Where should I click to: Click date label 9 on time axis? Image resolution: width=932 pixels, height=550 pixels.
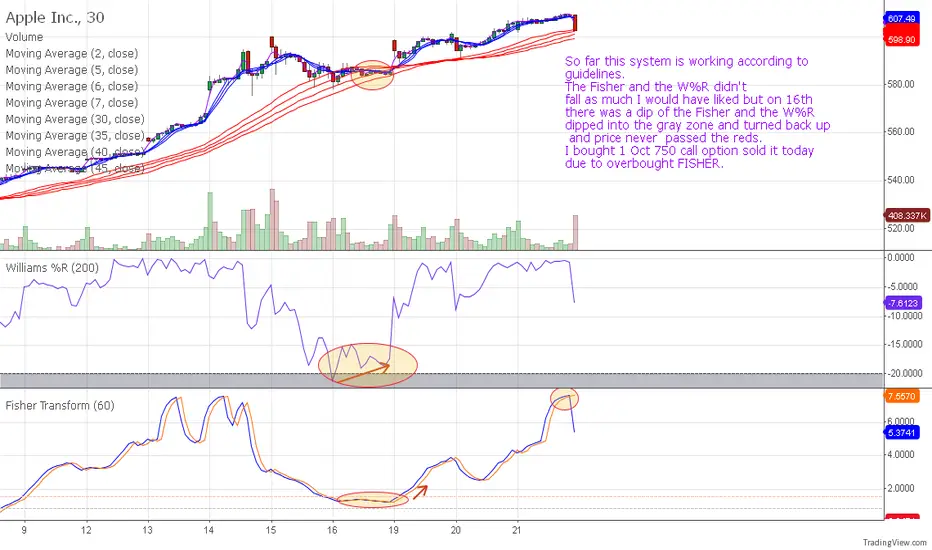[24, 530]
